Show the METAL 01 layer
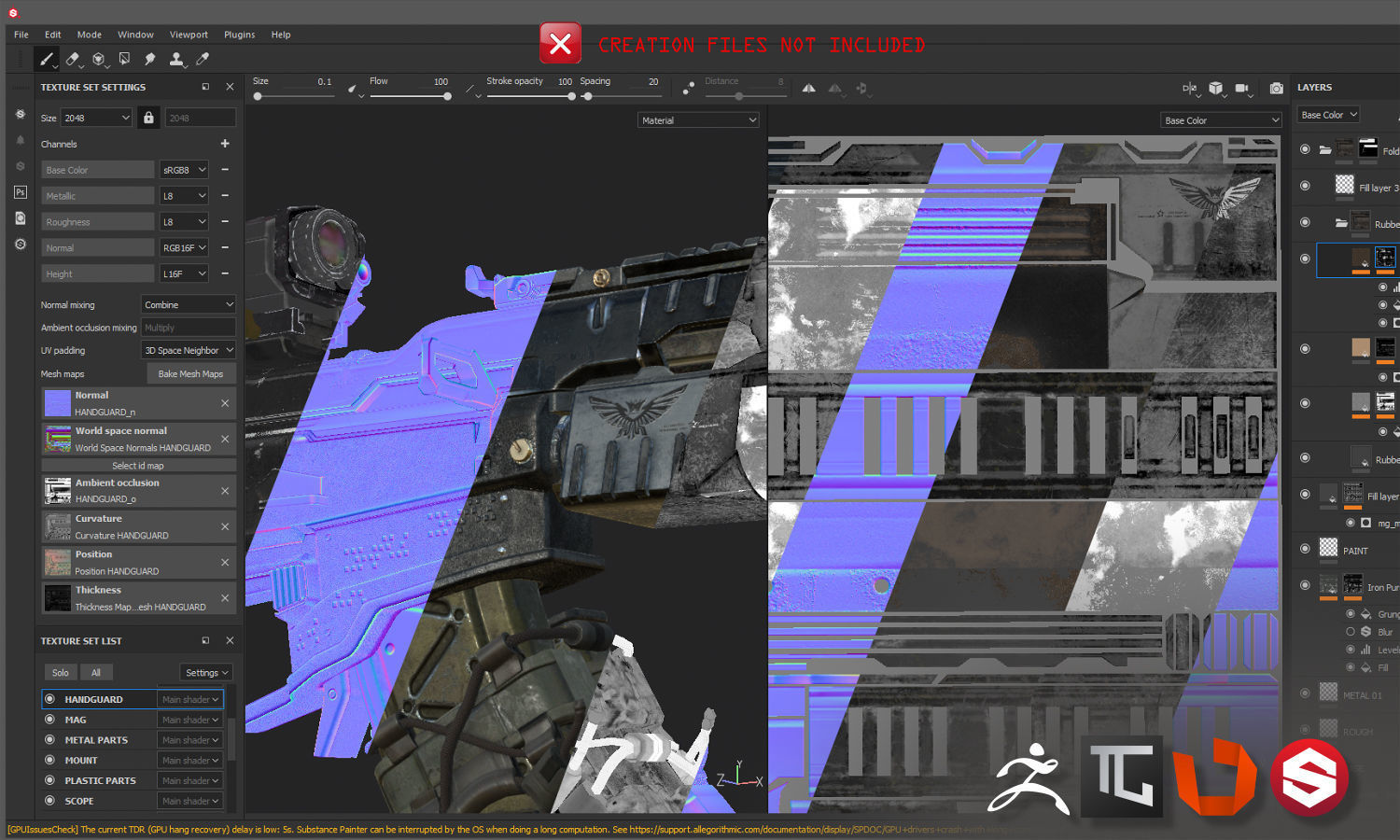The height and width of the screenshot is (840, 1400). tap(1305, 693)
